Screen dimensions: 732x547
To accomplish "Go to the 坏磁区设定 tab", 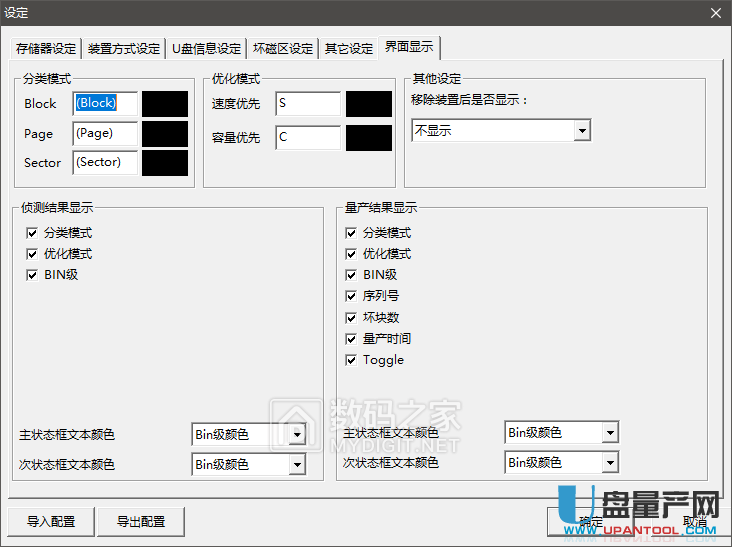I will pyautogui.click(x=283, y=49).
